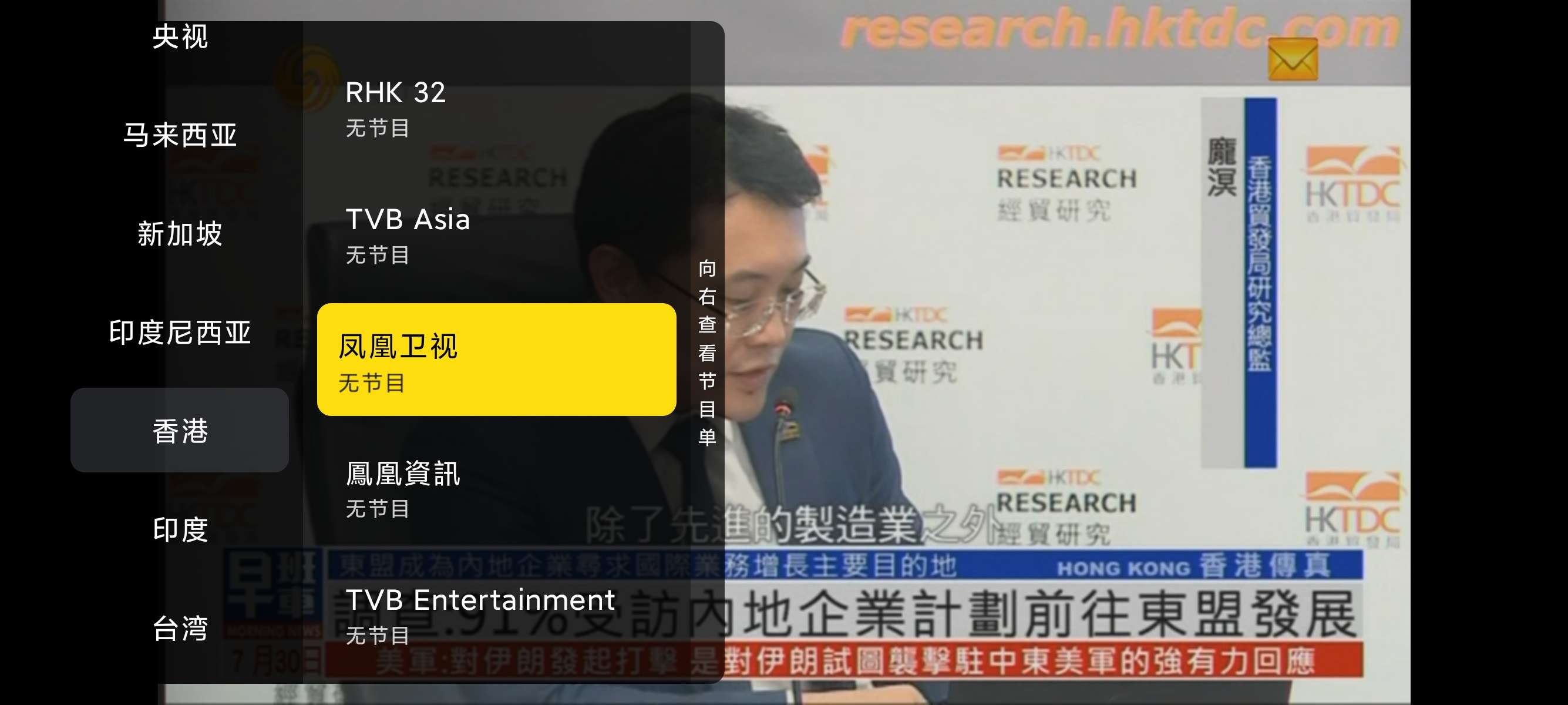Viewport: 1568px width, 705px height.
Task: Select the highlighted 香港 category
Action: pos(180,431)
